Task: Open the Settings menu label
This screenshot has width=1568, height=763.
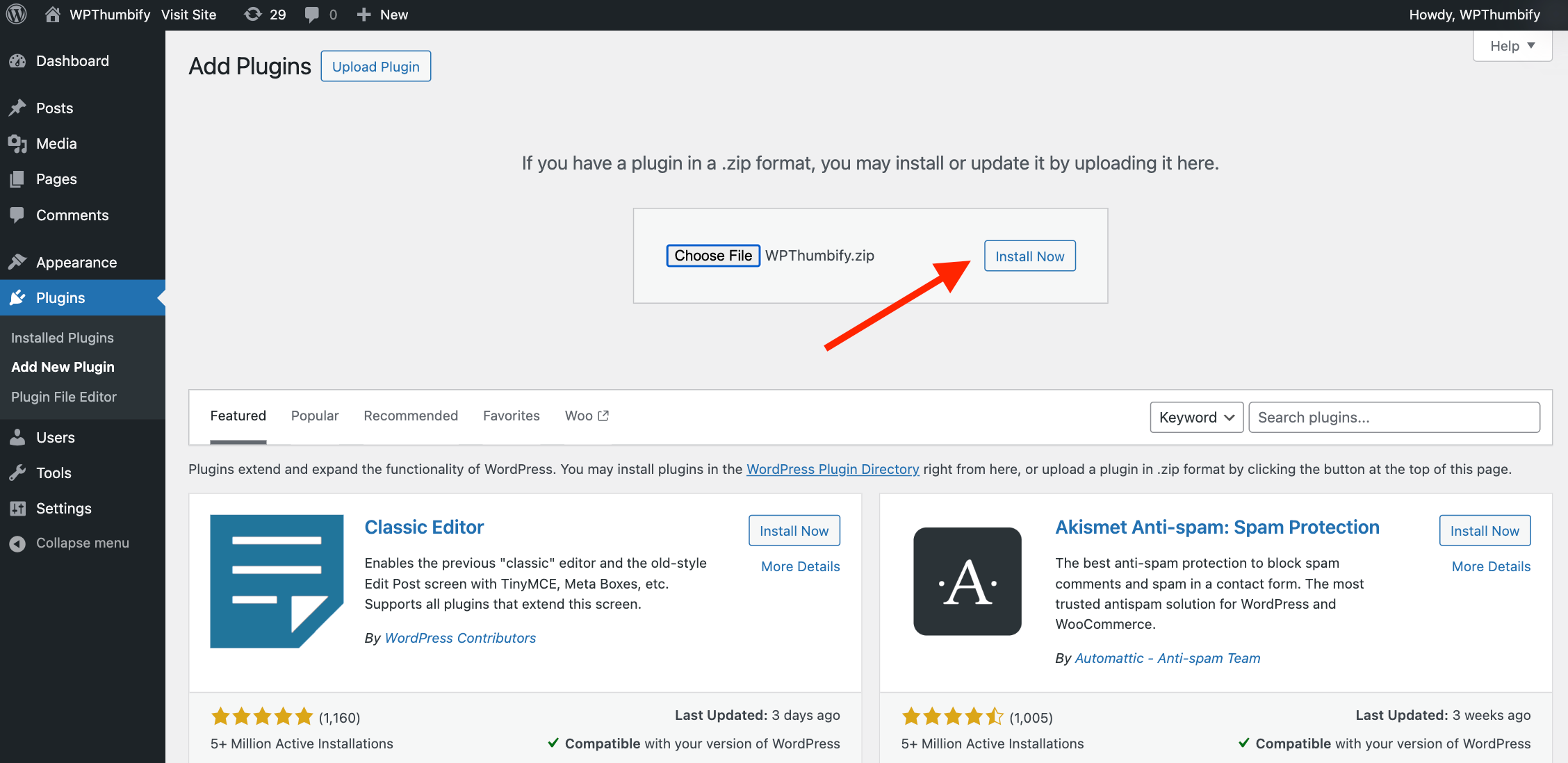Action: click(x=64, y=509)
